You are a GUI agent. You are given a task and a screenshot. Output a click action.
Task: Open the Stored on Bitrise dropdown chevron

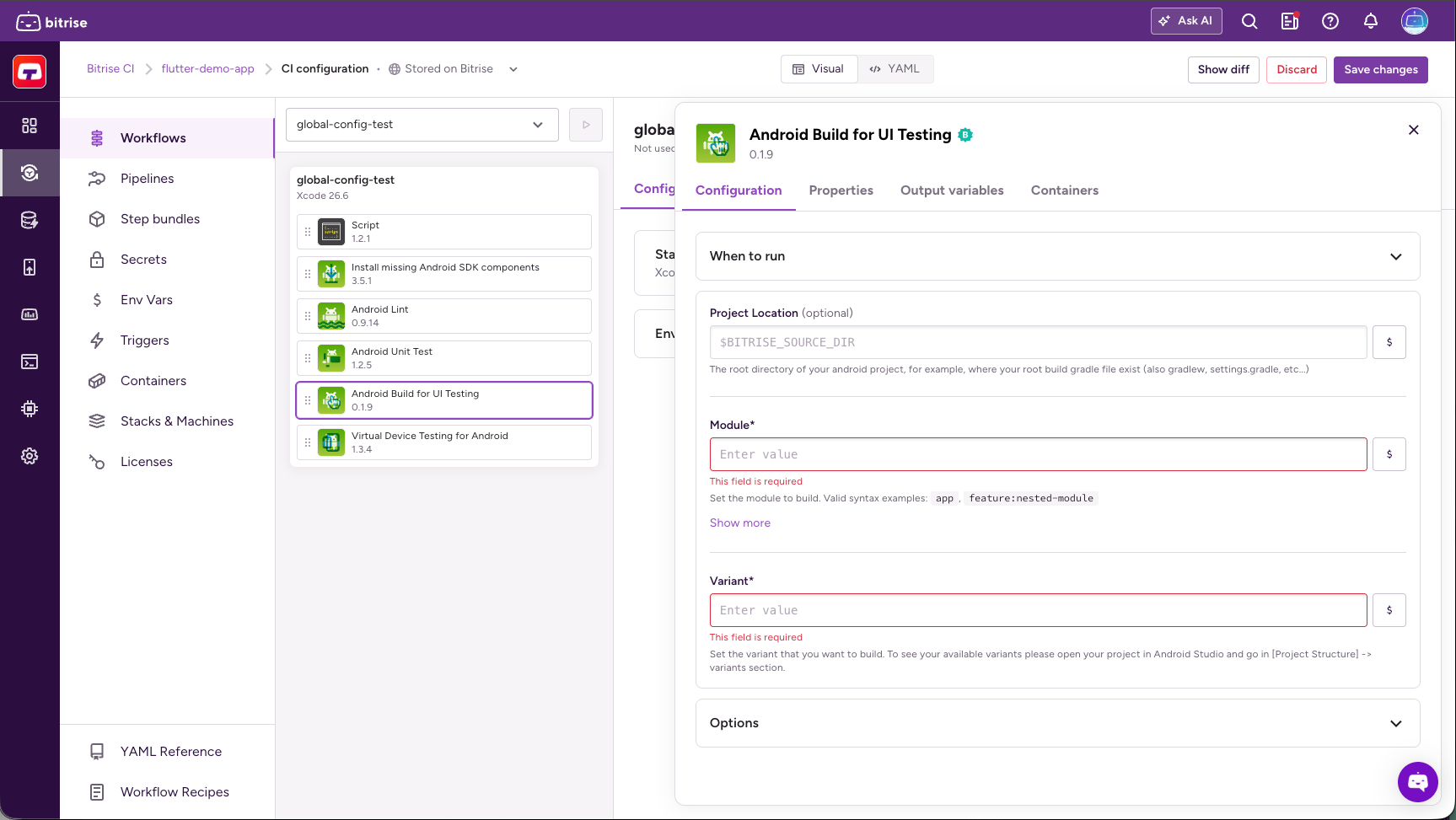coord(513,69)
